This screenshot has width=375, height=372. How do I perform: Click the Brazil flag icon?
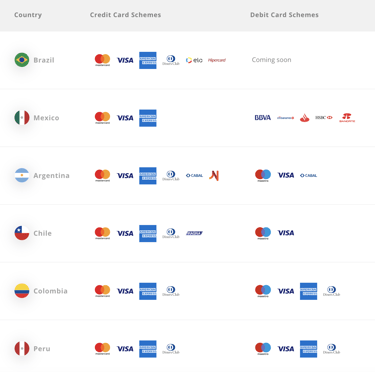[22, 60]
